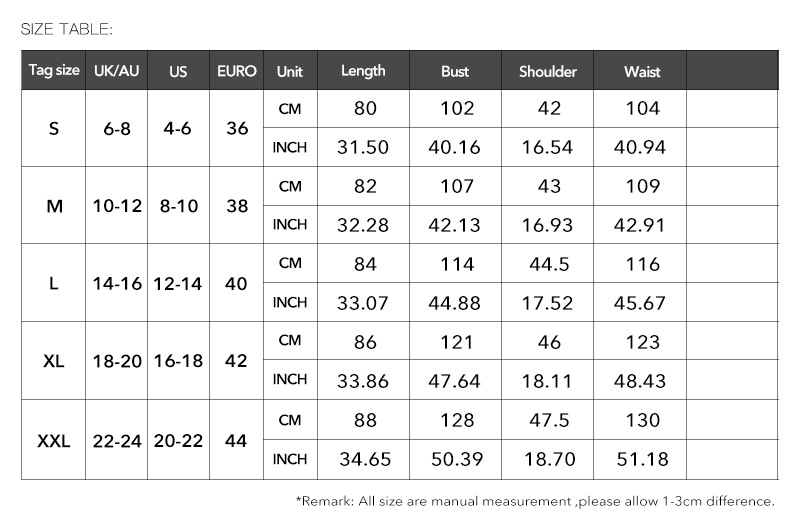Click the EURO 38 size cell

click(x=237, y=206)
